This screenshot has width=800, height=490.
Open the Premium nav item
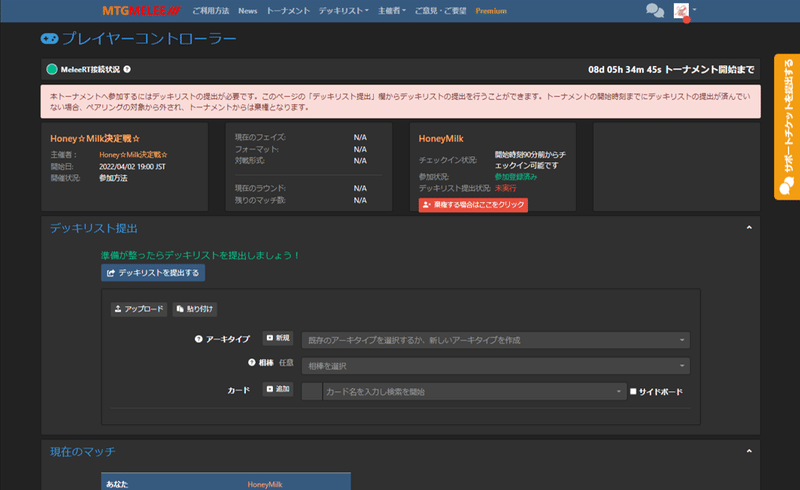[491, 11]
